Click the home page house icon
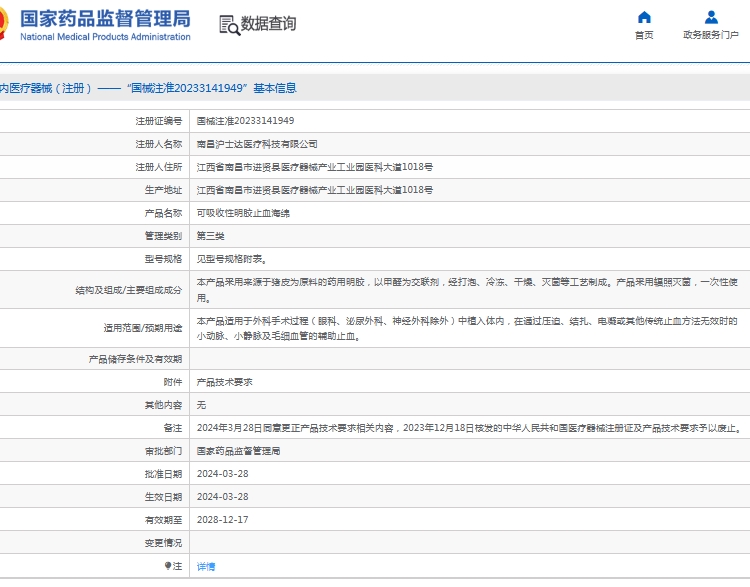 tap(644, 18)
